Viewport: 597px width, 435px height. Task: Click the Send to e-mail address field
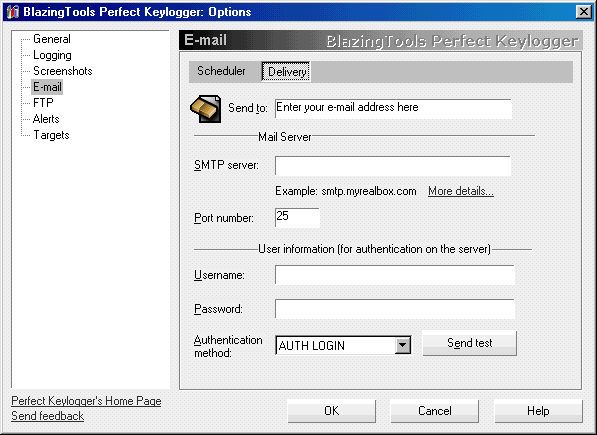click(393, 109)
